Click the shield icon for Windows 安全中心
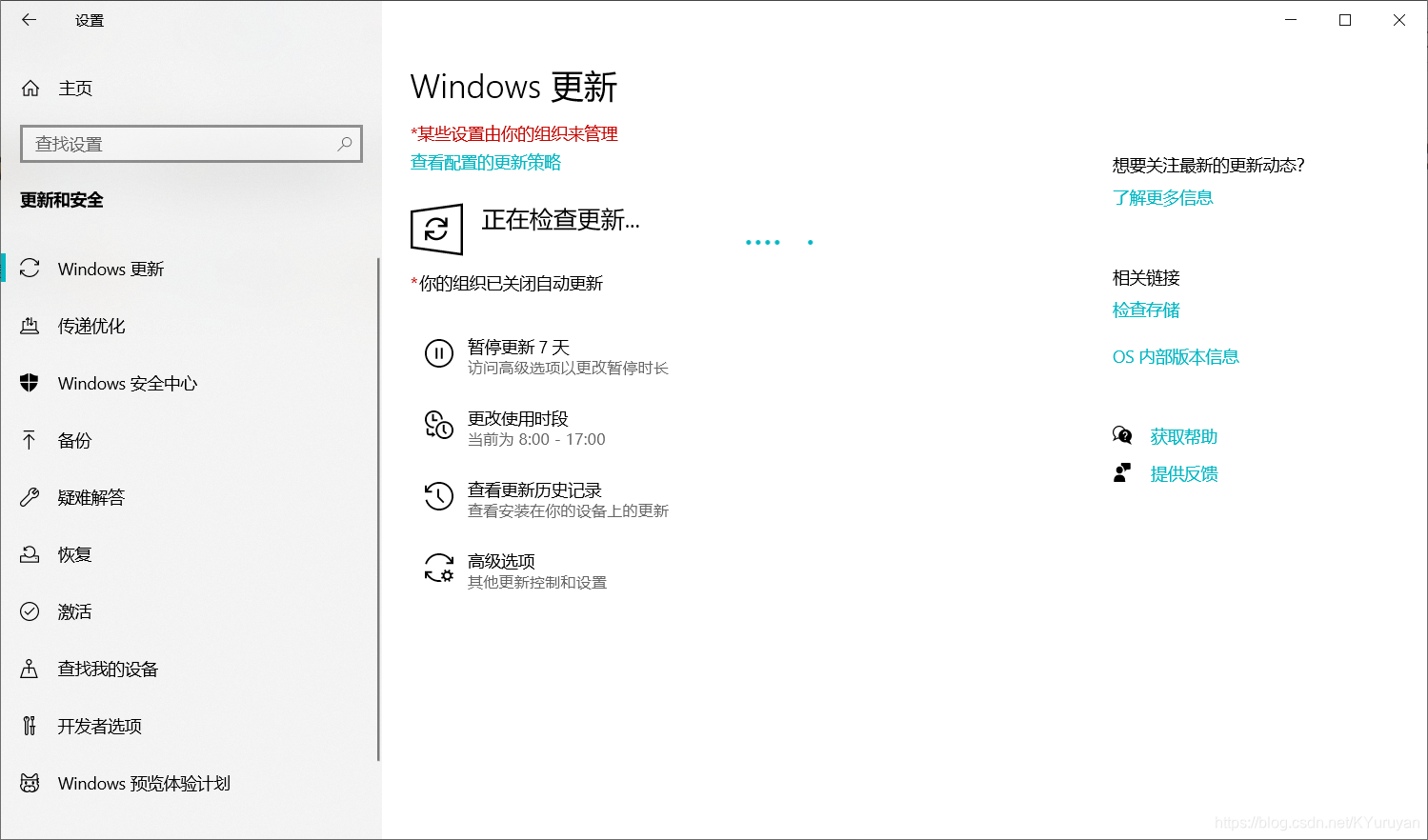The image size is (1428, 840). 30,383
